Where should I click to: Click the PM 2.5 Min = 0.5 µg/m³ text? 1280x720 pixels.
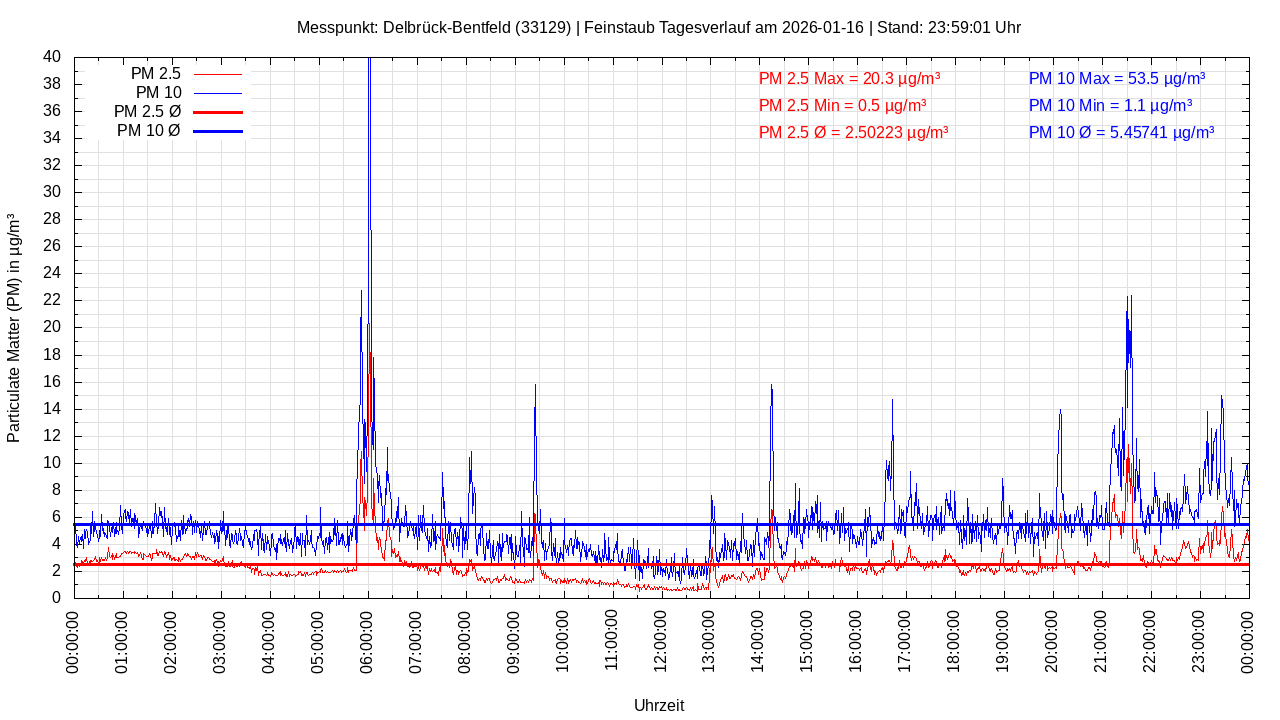point(842,105)
